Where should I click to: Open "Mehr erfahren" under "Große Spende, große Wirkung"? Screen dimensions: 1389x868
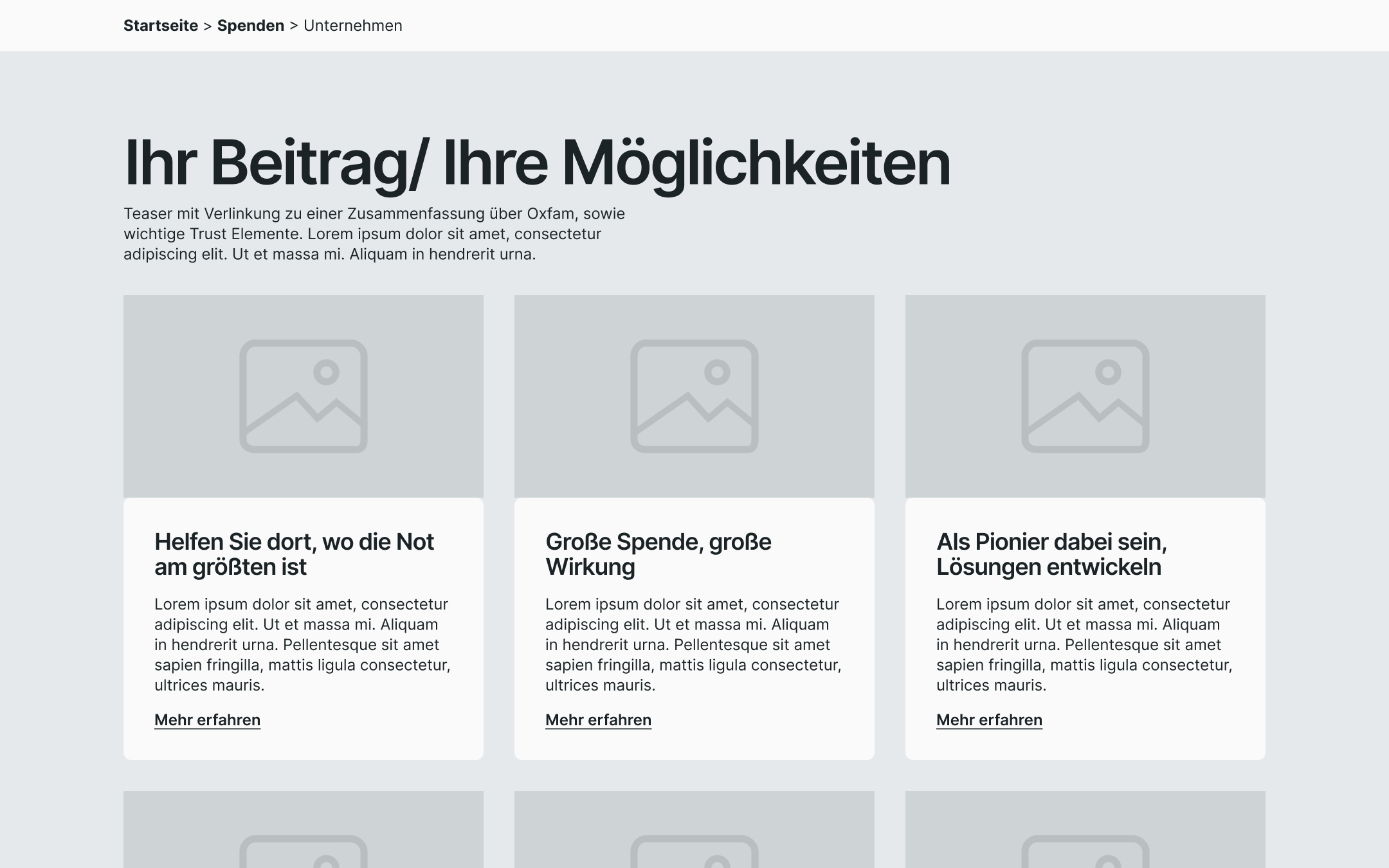tap(598, 720)
